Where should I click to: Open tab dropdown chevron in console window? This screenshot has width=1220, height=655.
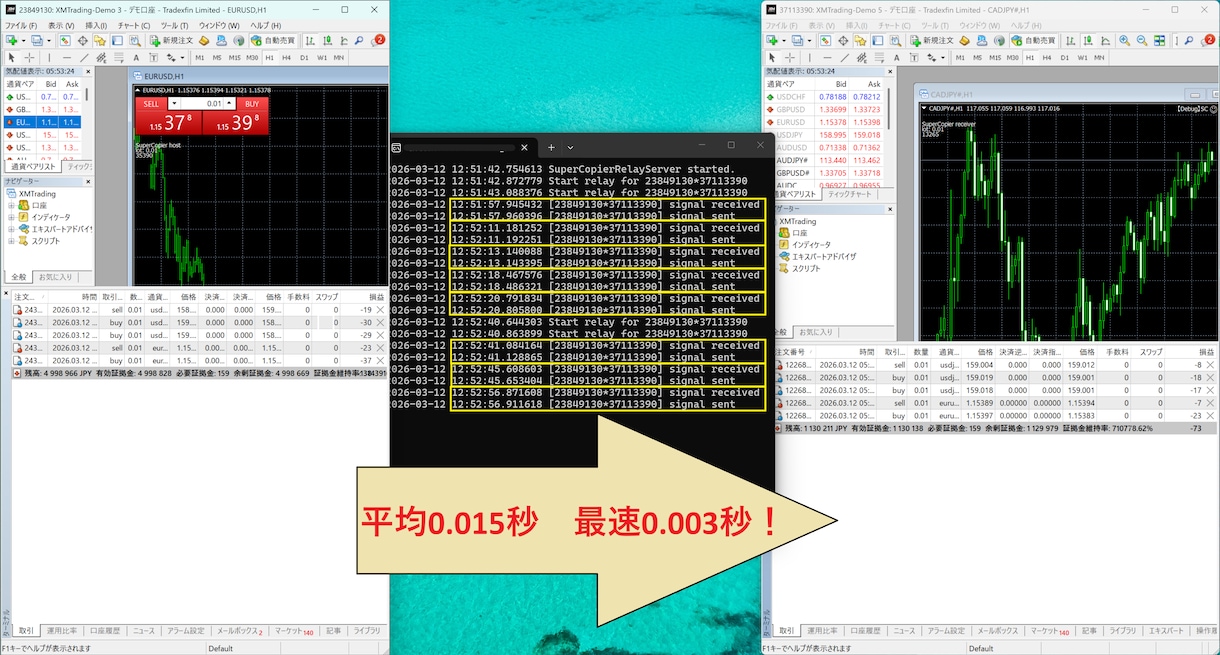pyautogui.click(x=571, y=147)
